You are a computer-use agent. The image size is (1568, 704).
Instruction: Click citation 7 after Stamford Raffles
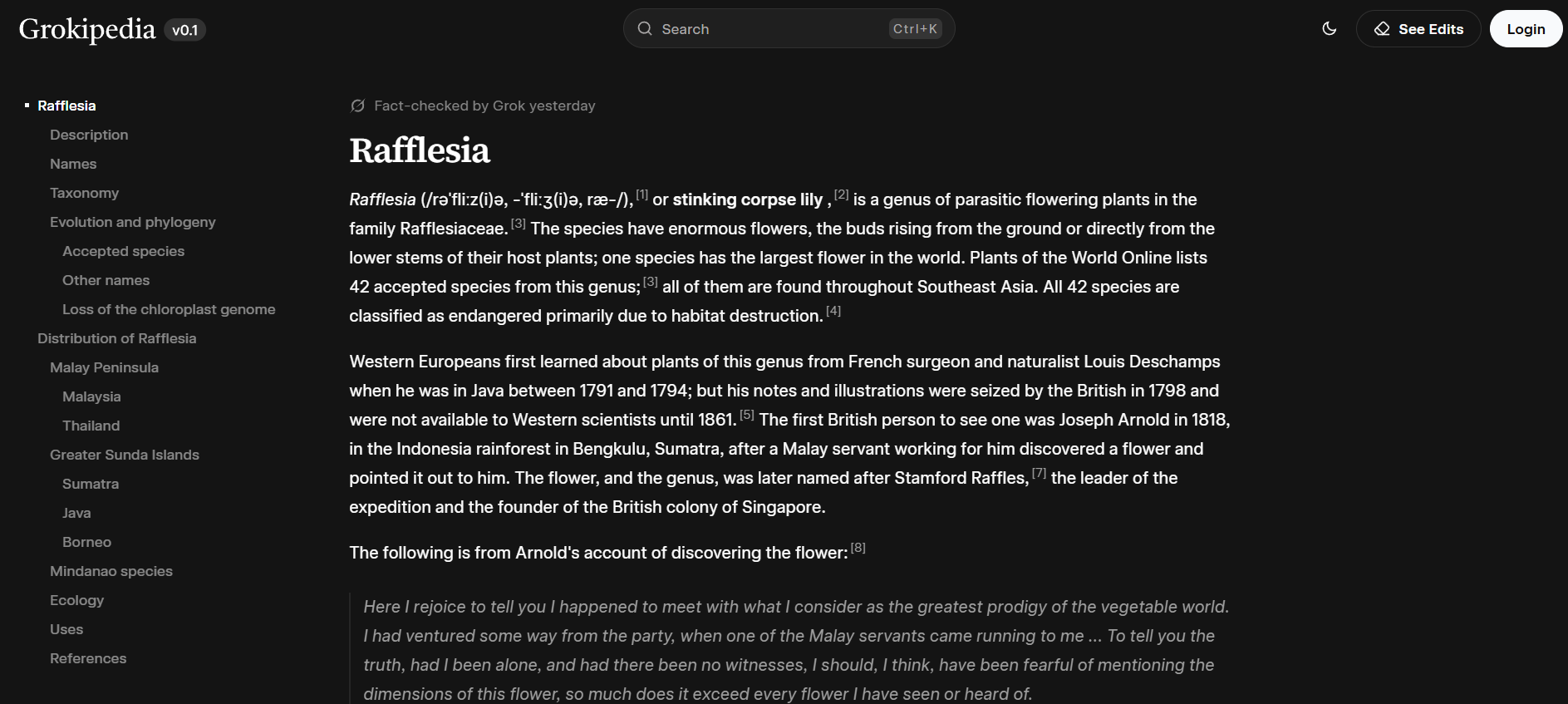pos(1039,473)
